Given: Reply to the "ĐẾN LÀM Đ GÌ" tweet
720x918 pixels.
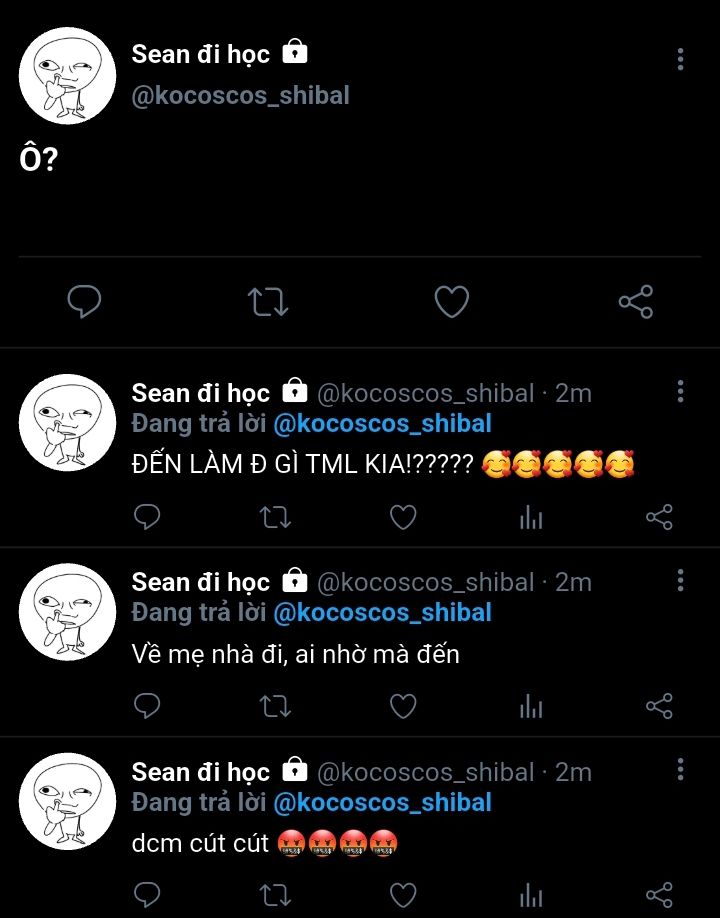Looking at the screenshot, I should [x=147, y=516].
